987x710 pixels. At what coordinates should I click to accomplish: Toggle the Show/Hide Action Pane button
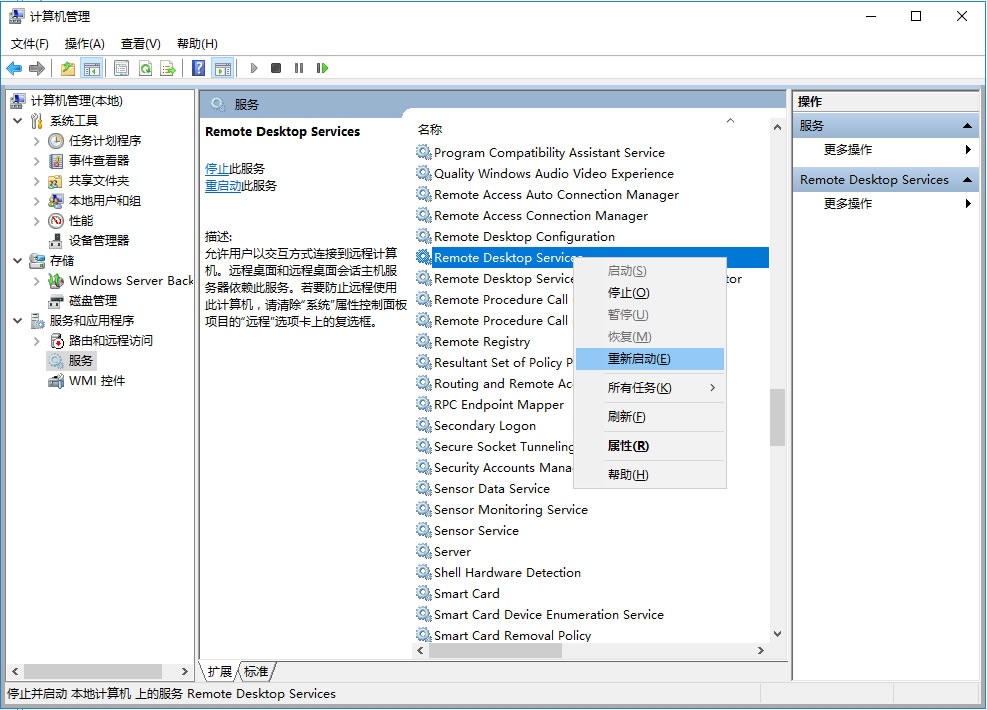222,68
